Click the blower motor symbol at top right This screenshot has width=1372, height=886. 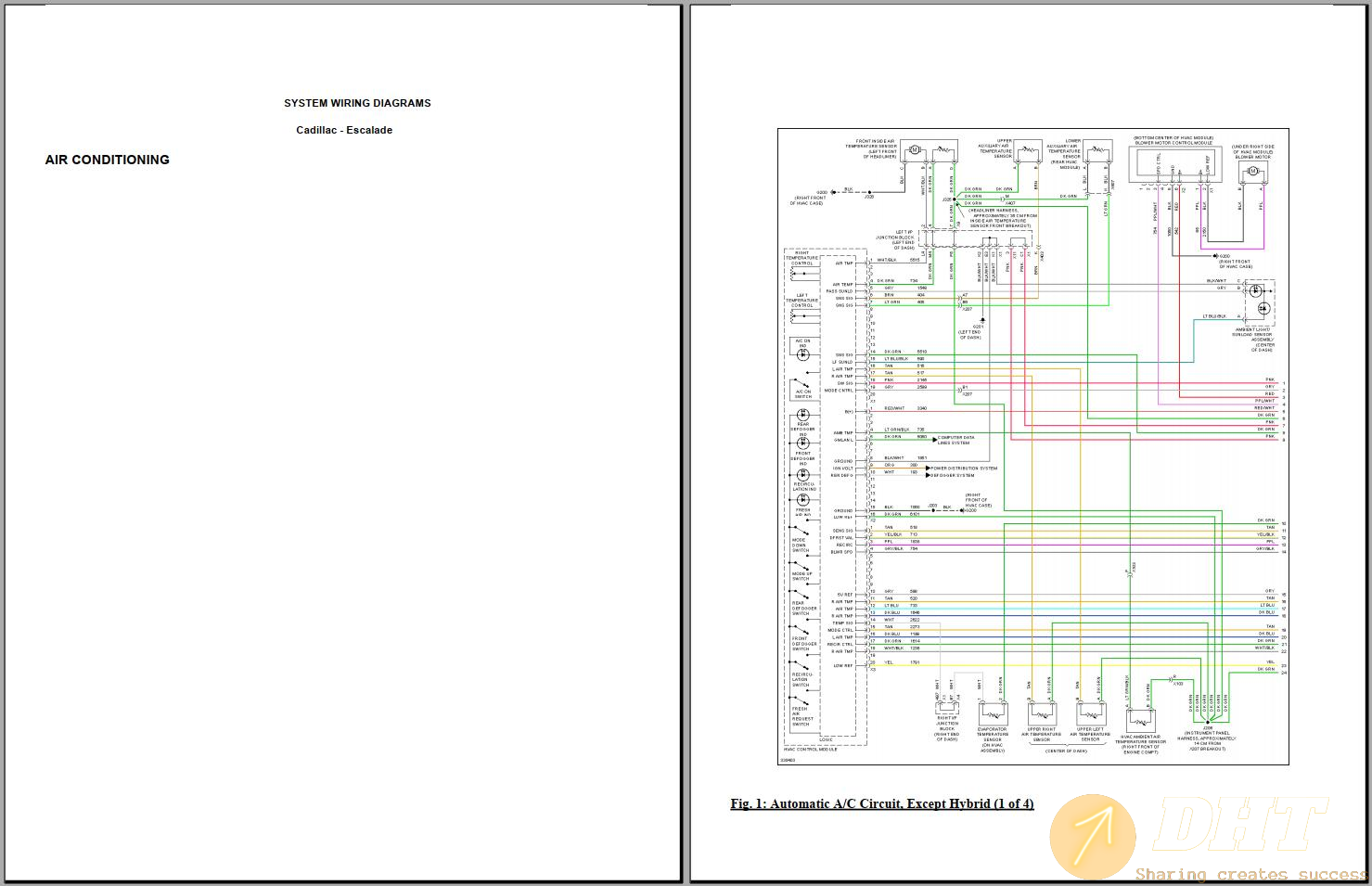coord(1251,171)
